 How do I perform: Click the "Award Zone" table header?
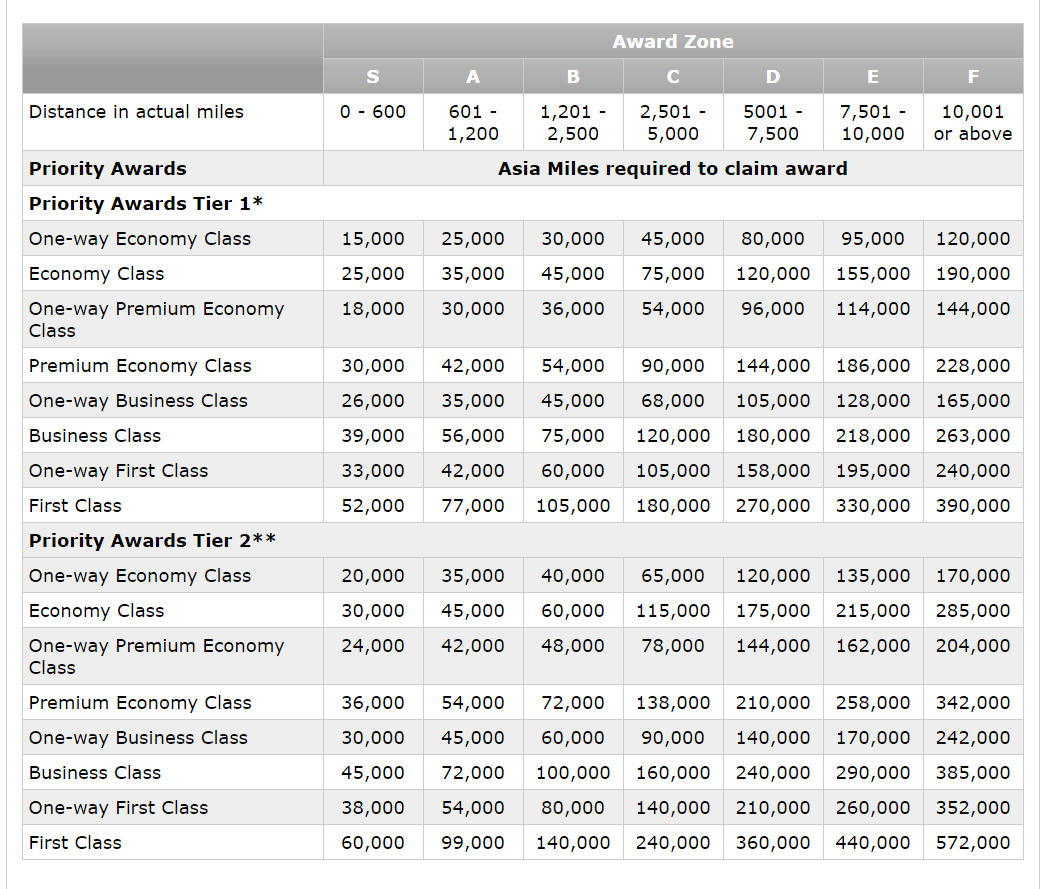click(673, 42)
